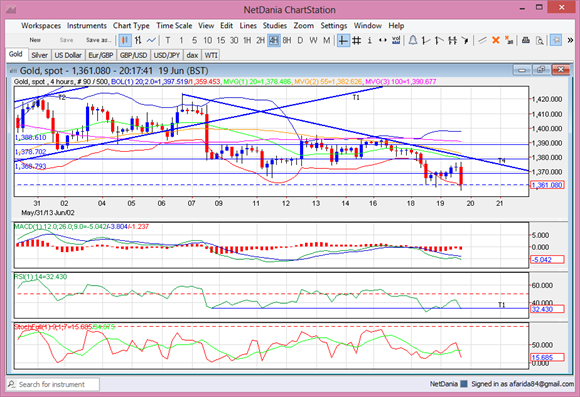
Task: Click the orange X delete icon
Action: click(496, 40)
